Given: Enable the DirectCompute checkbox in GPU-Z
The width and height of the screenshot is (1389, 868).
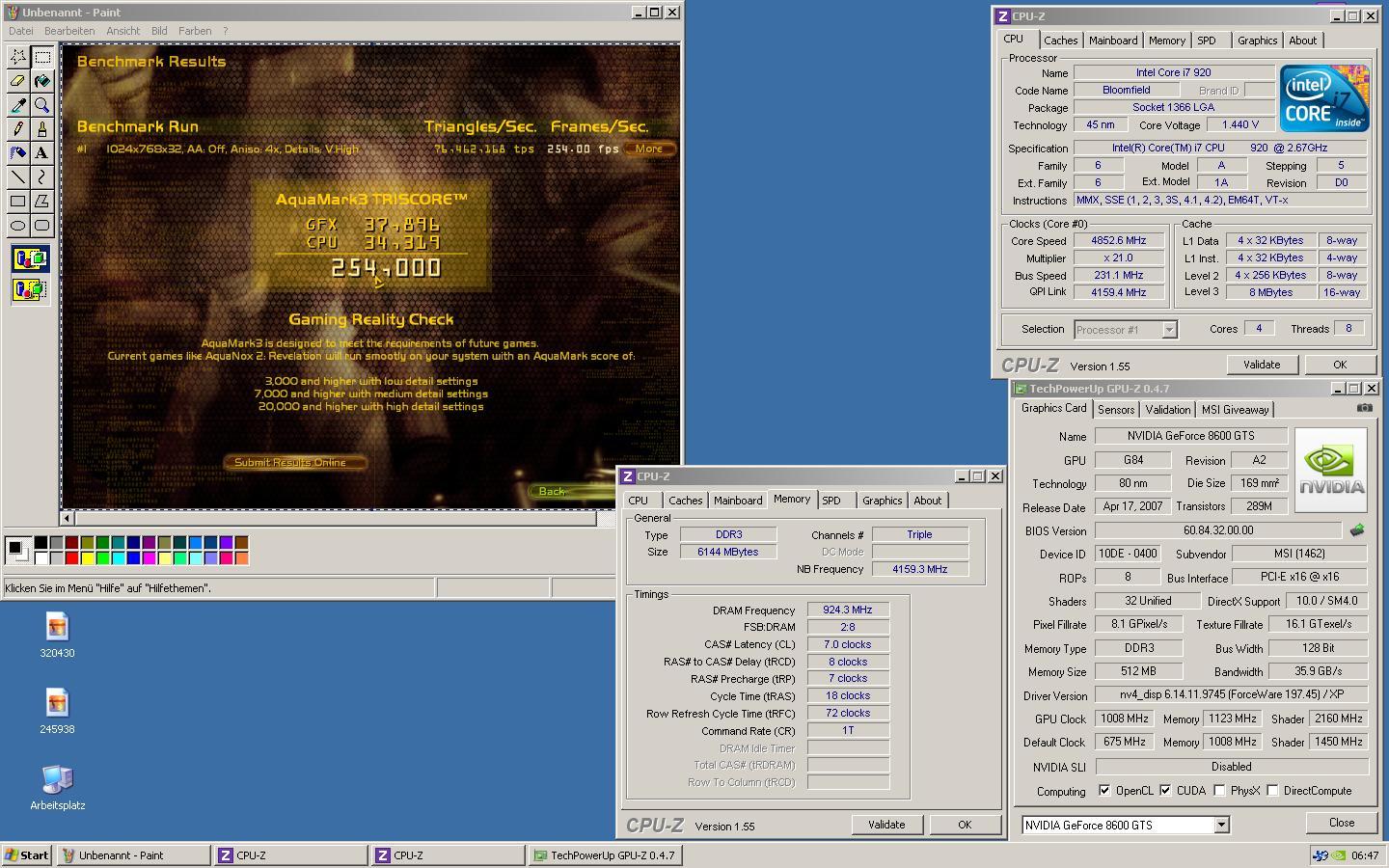Looking at the screenshot, I should [1272, 791].
